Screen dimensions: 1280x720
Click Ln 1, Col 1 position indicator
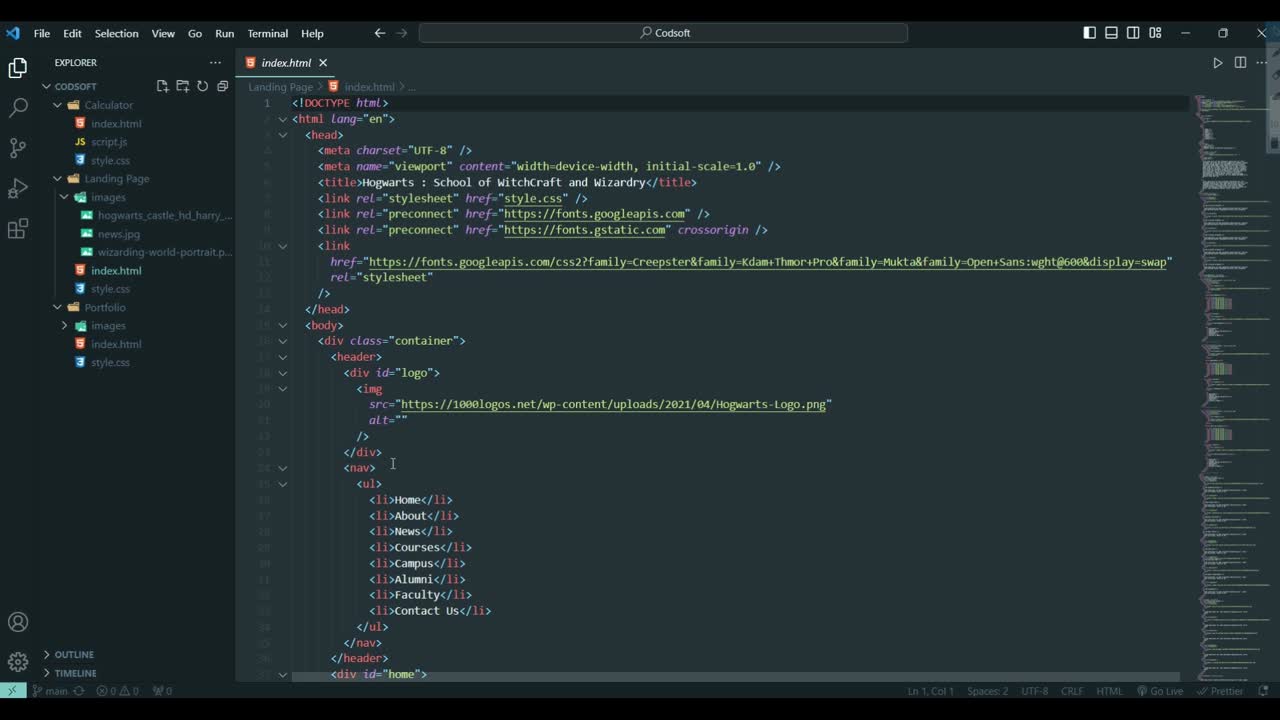click(x=931, y=691)
